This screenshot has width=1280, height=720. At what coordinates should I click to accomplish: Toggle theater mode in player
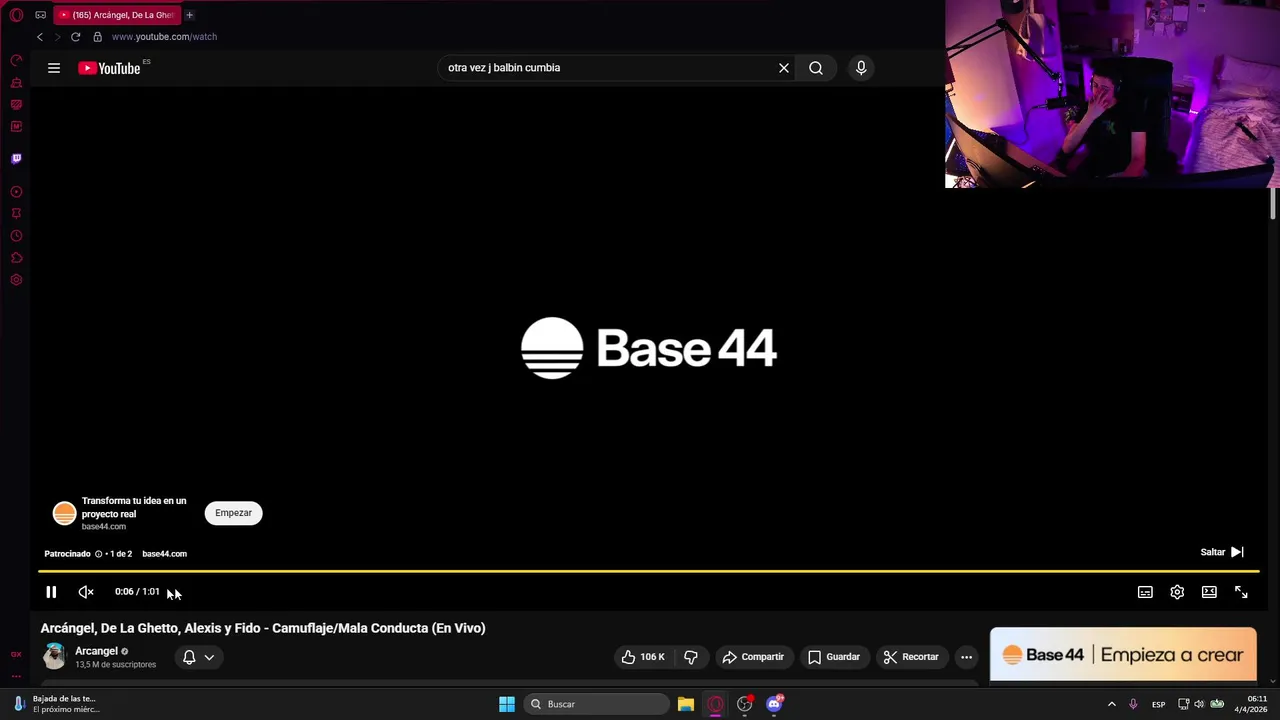(x=1209, y=592)
